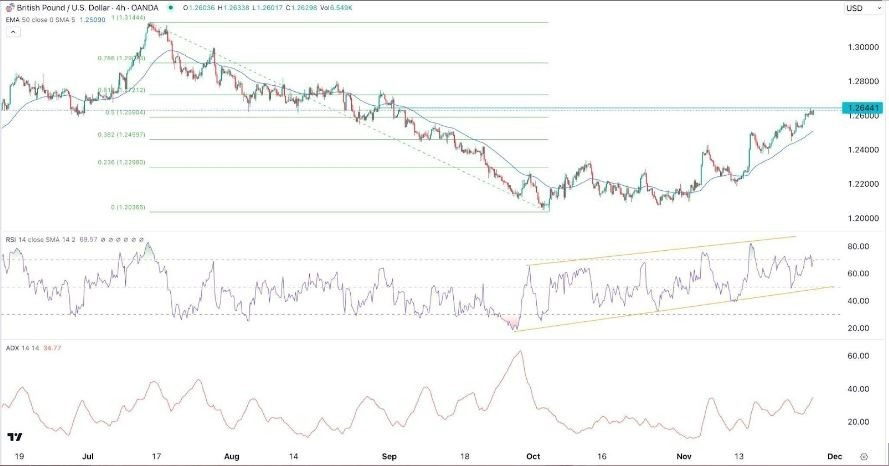889x466 pixels.
Task: Open chart settings gear icon
Action: pyautogui.click(x=864, y=456)
